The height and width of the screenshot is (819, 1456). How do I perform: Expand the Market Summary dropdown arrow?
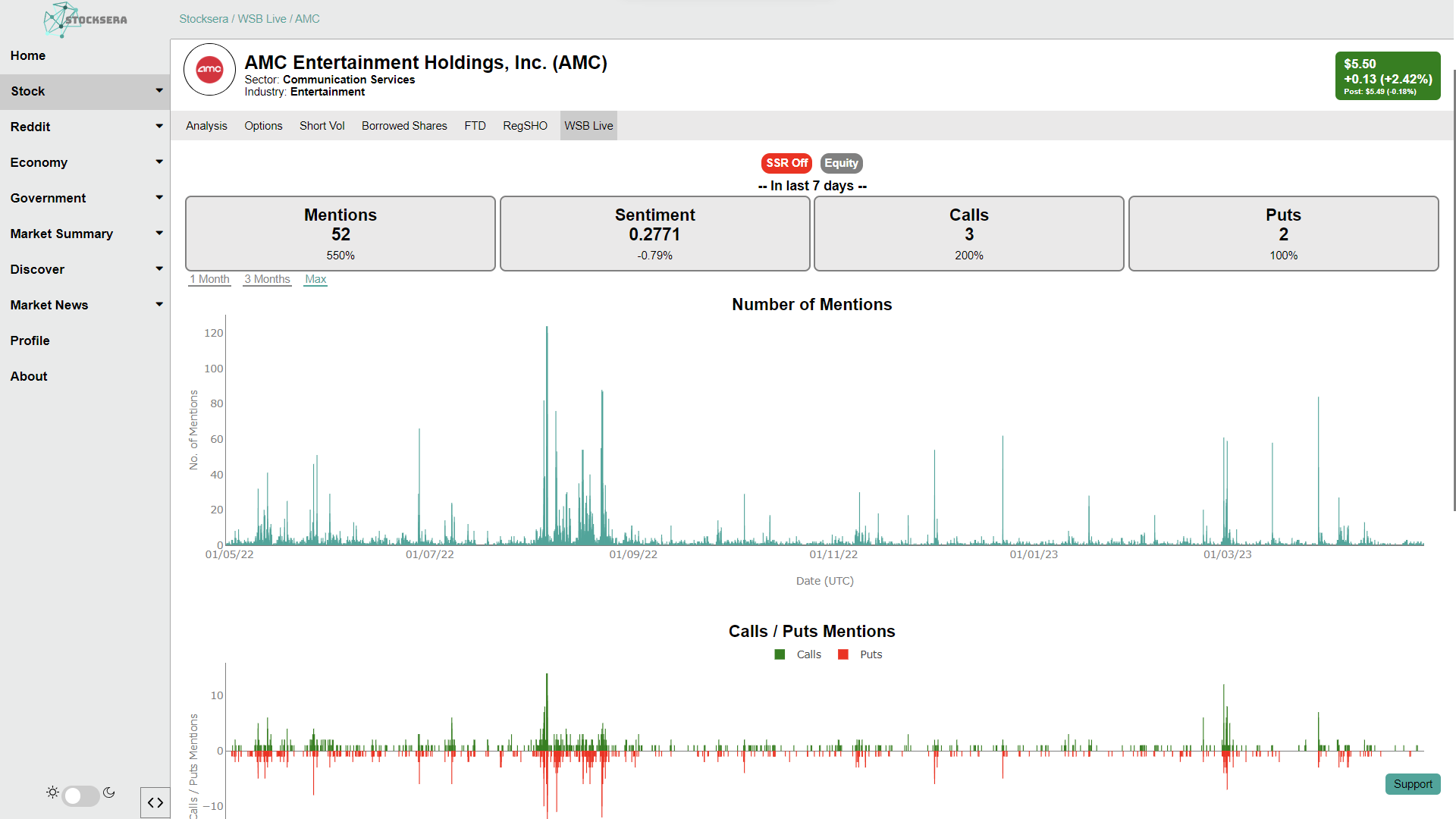click(x=159, y=233)
